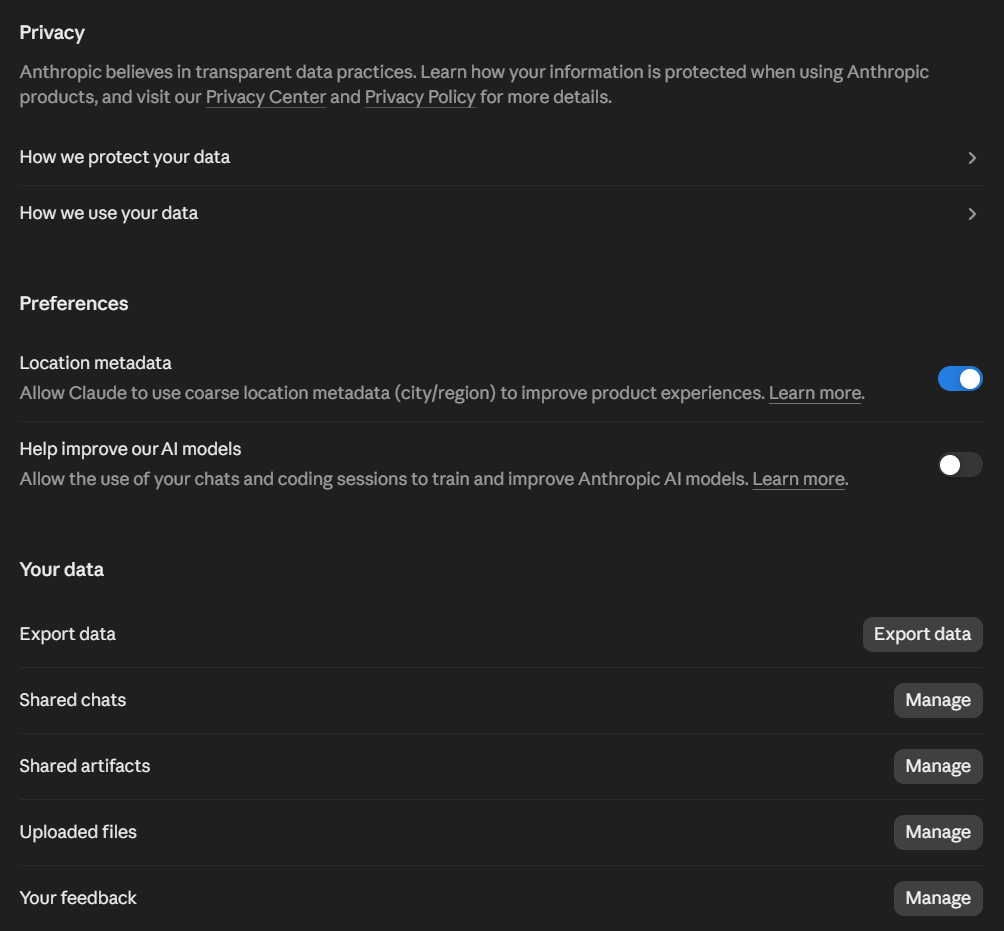Manage Your feedback
Viewport: 1004px width, 931px height.
[937, 898]
